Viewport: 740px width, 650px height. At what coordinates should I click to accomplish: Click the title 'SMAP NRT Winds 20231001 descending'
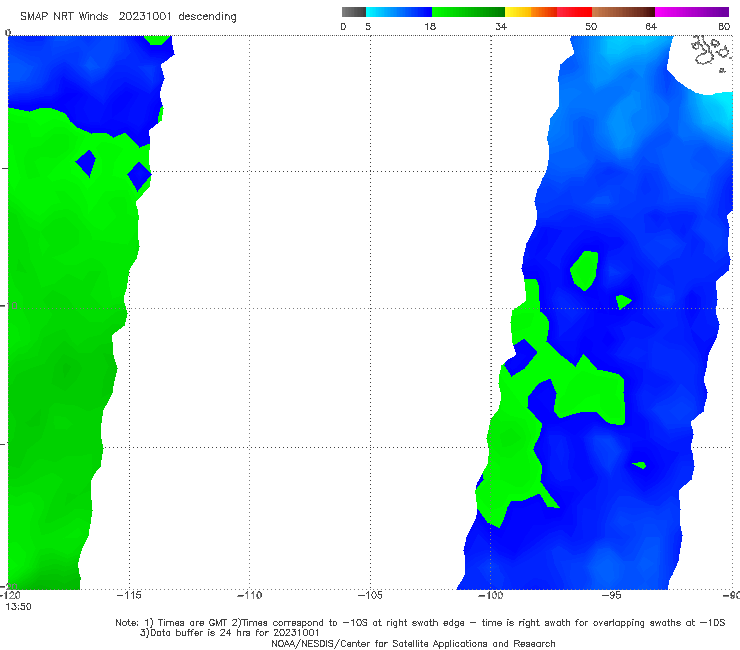128,17
